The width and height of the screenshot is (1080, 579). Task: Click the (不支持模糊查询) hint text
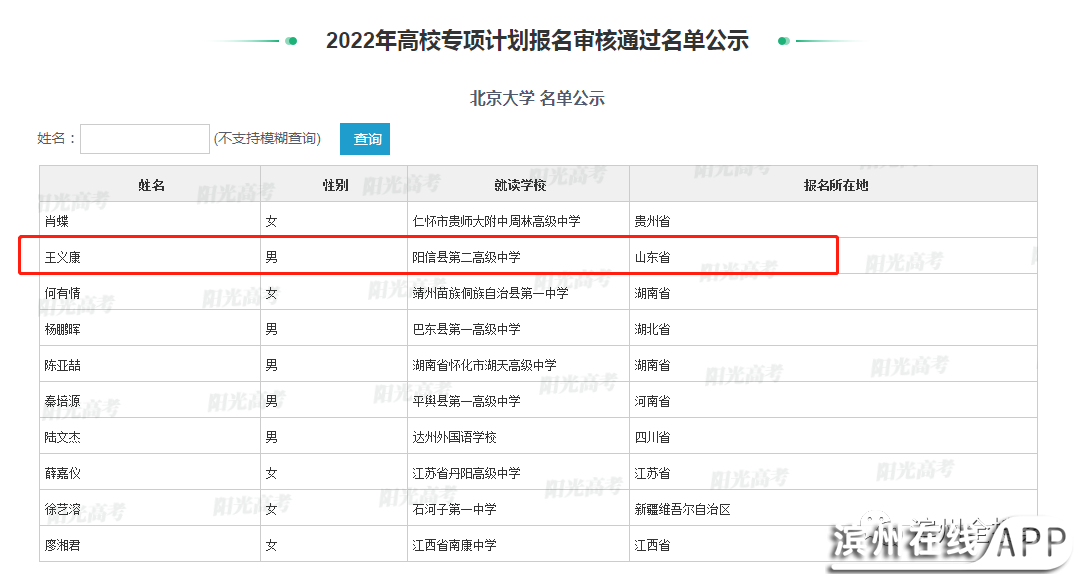(x=267, y=139)
